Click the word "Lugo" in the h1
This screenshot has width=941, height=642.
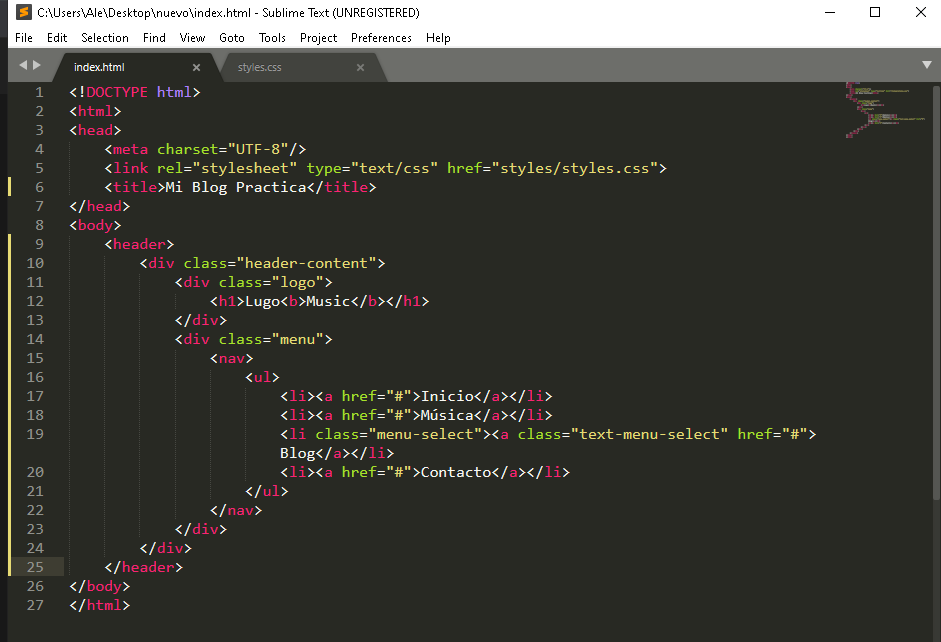pyautogui.click(x=263, y=302)
